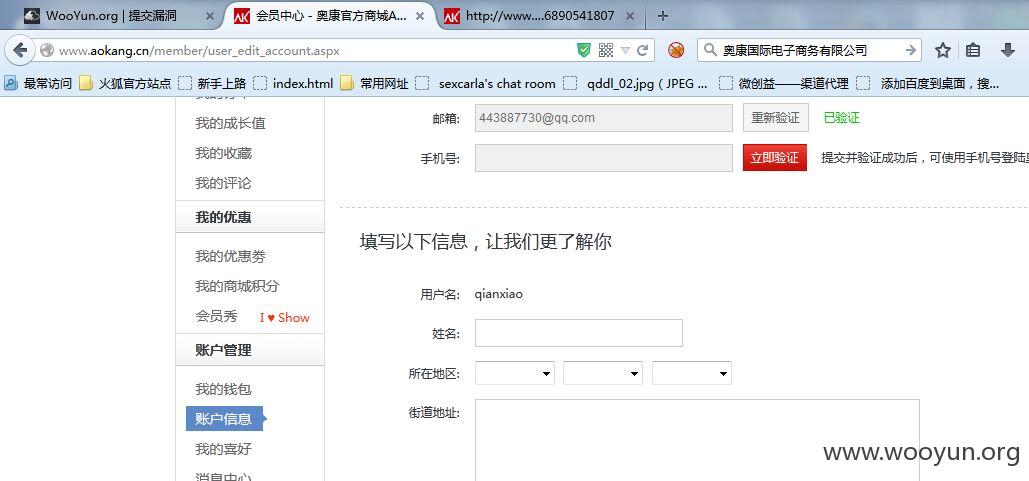Open 我的评论 in sidebar
The width and height of the screenshot is (1029, 481).
pos(223,183)
